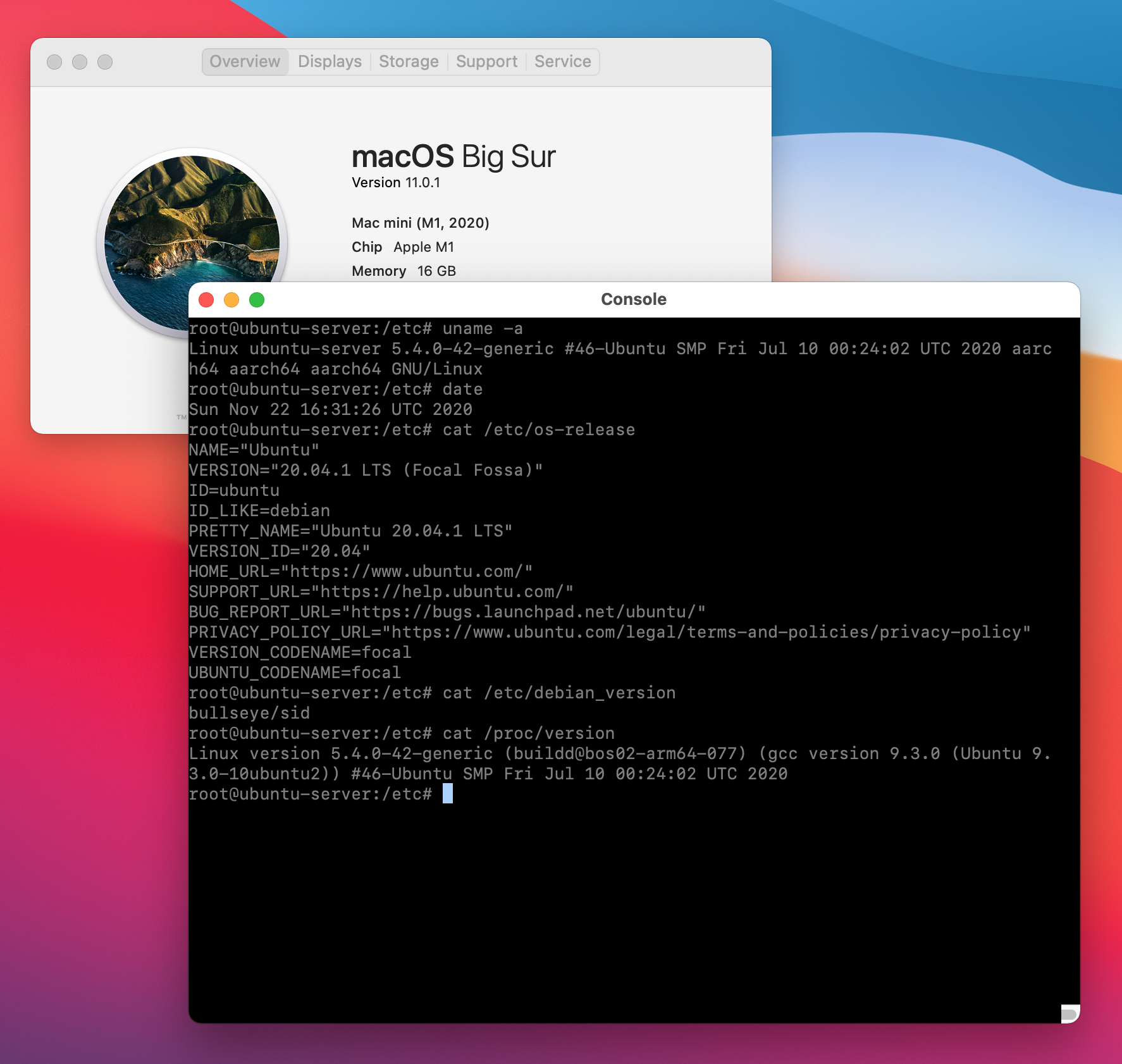Screen dimensions: 1122x1064
Task: Click the "Chip Apple M1" line
Action: click(403, 247)
